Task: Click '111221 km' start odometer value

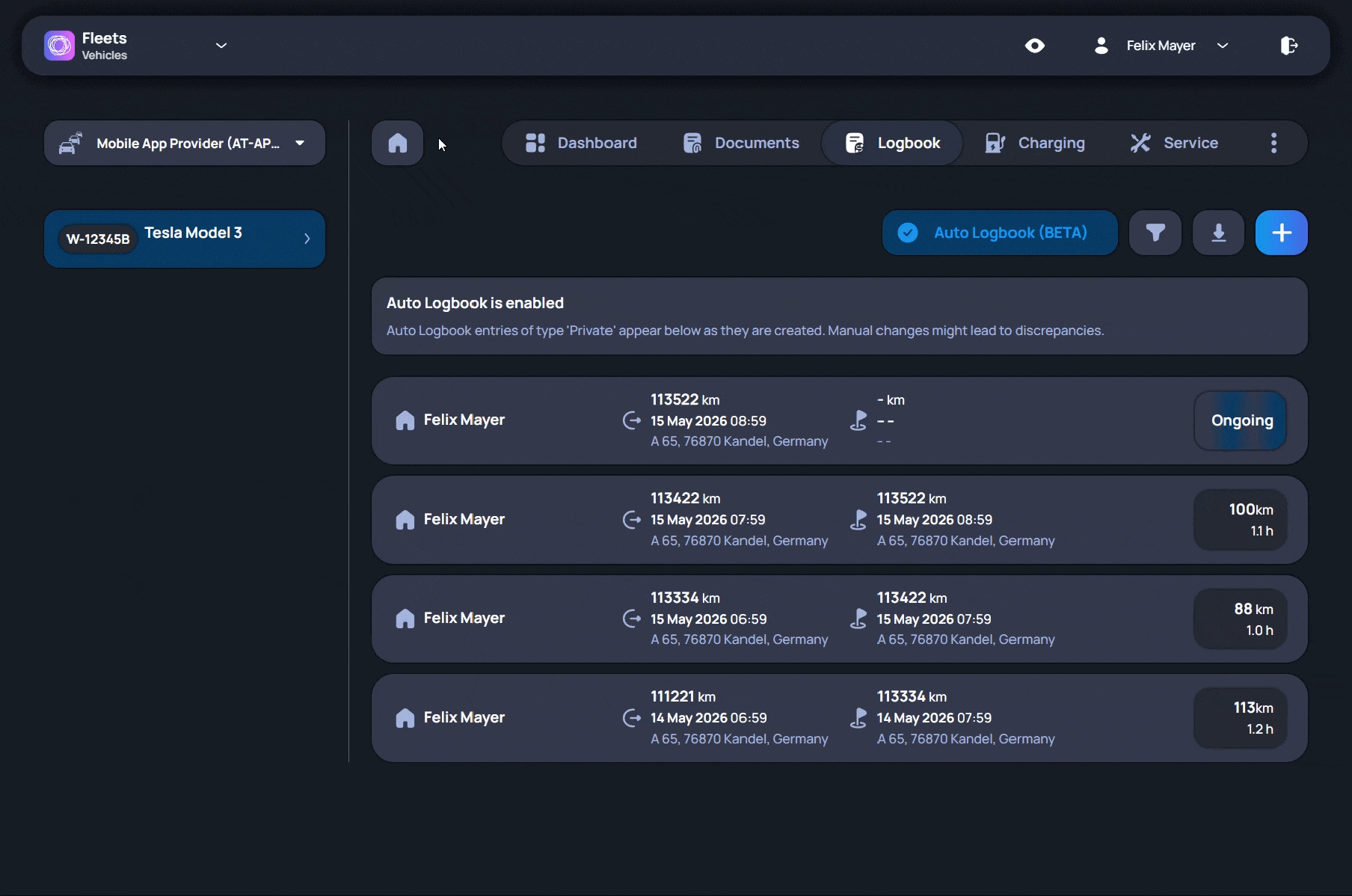Action: (x=683, y=696)
